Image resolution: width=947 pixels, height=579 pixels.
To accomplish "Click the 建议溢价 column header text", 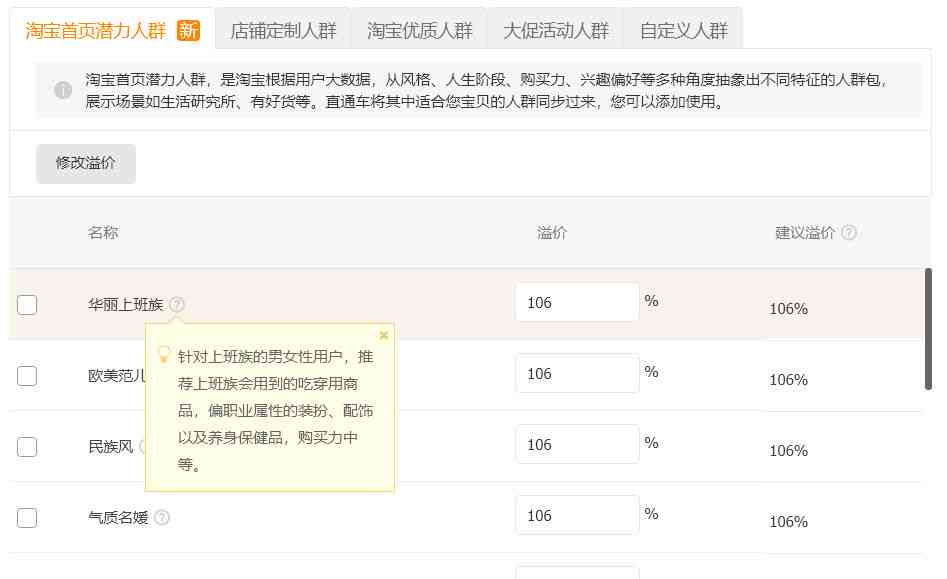I will (x=805, y=232).
